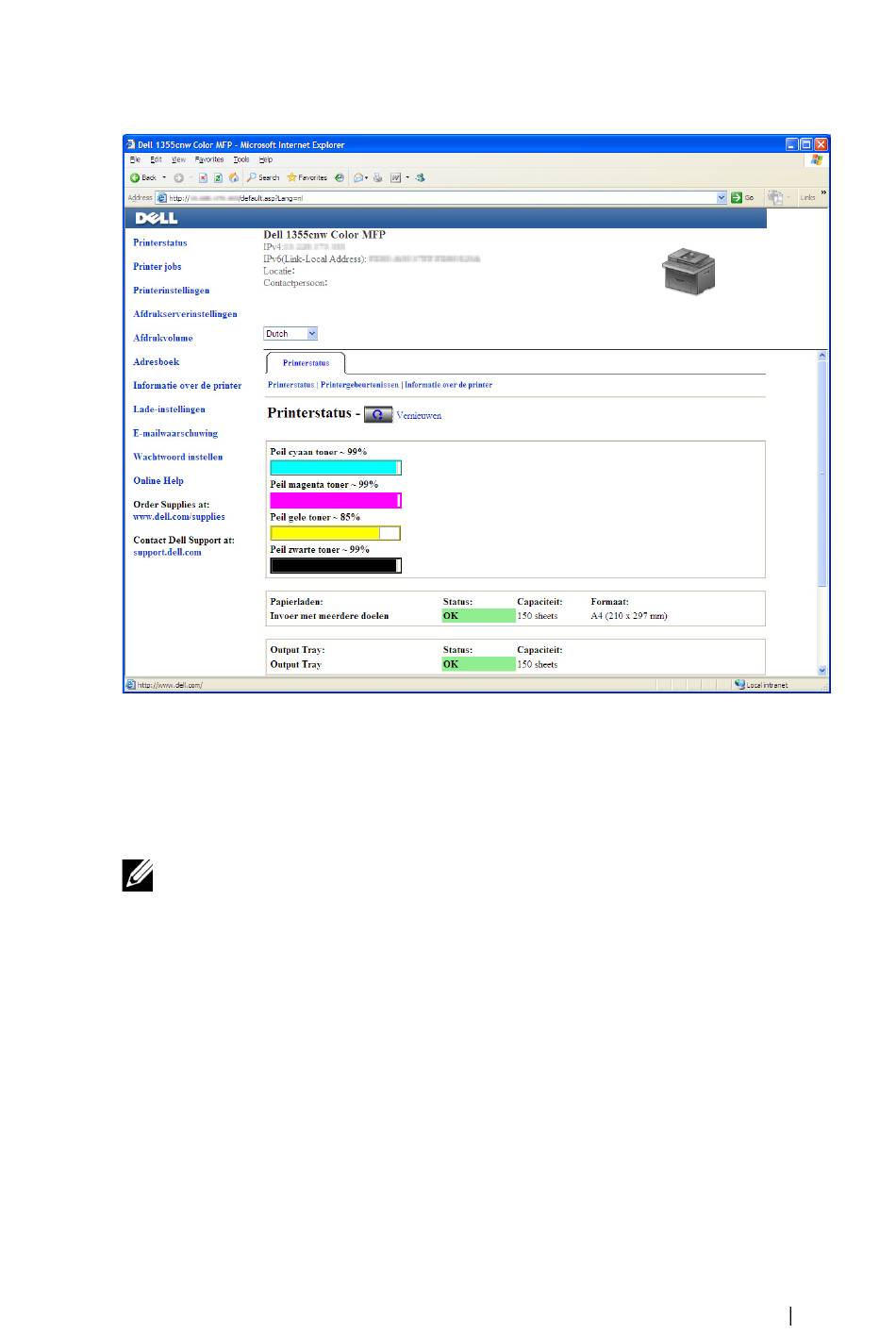
Task: Click the Go button beside address bar
Action: pos(743,197)
